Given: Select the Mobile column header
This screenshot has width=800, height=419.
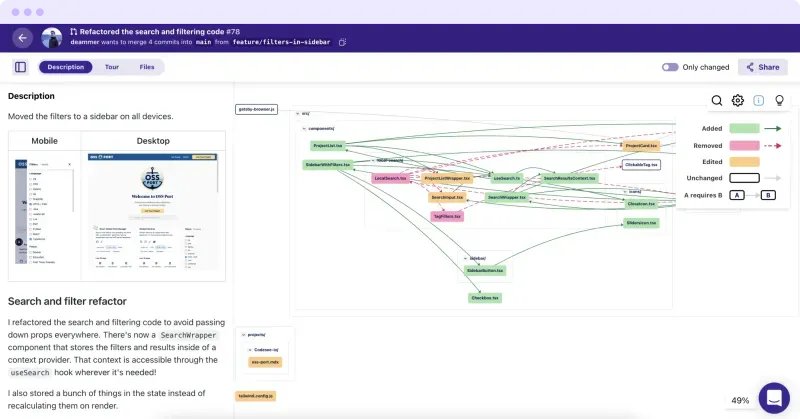Looking at the screenshot, I should (44, 141).
